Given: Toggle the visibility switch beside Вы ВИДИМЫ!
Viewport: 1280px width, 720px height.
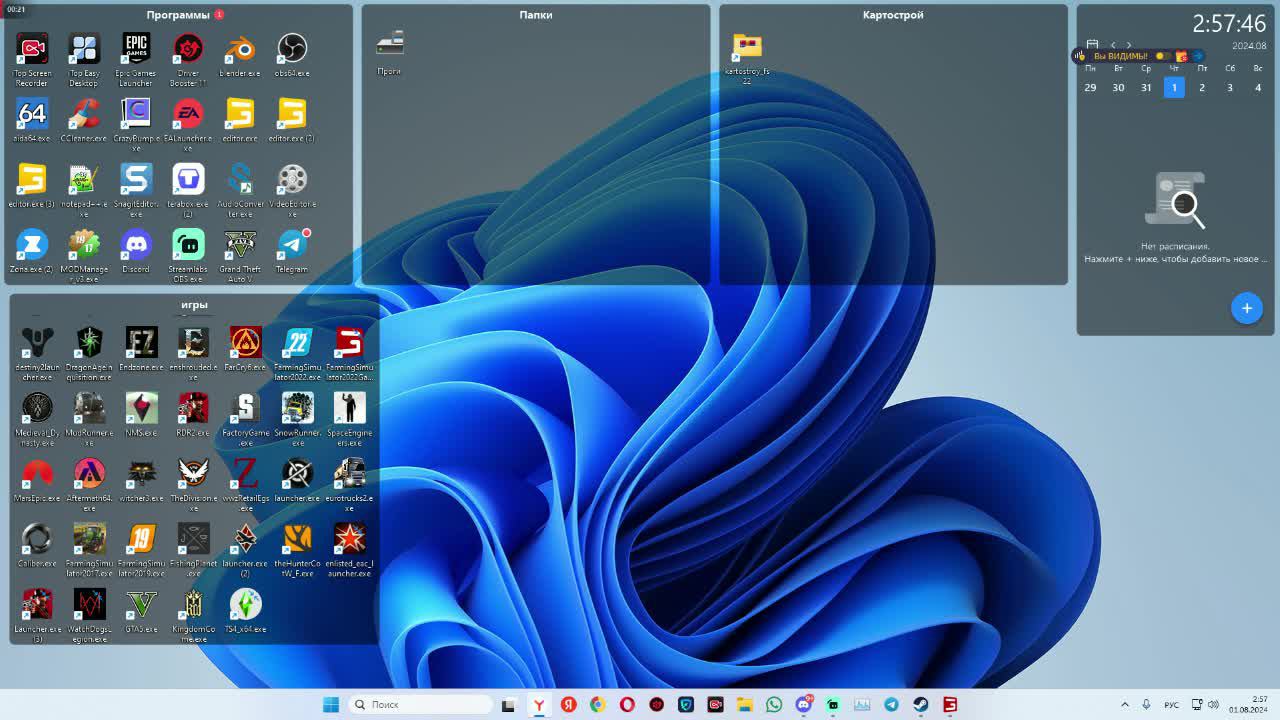Looking at the screenshot, I should (x=1162, y=56).
